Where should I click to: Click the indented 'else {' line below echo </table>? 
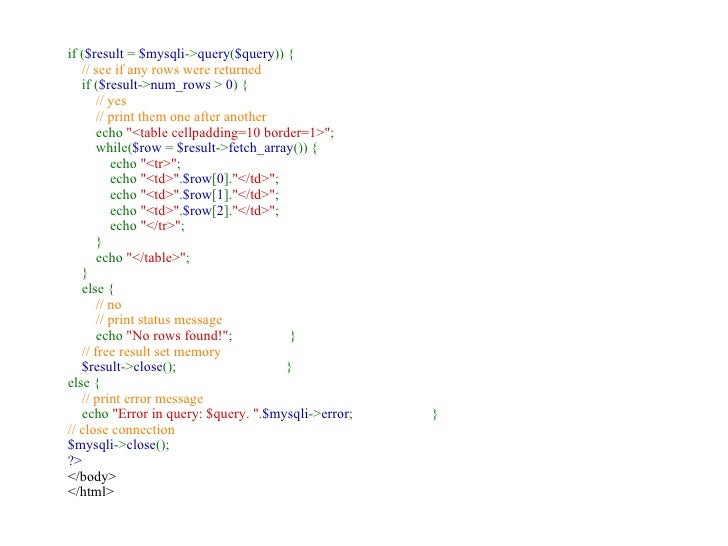pos(98,289)
